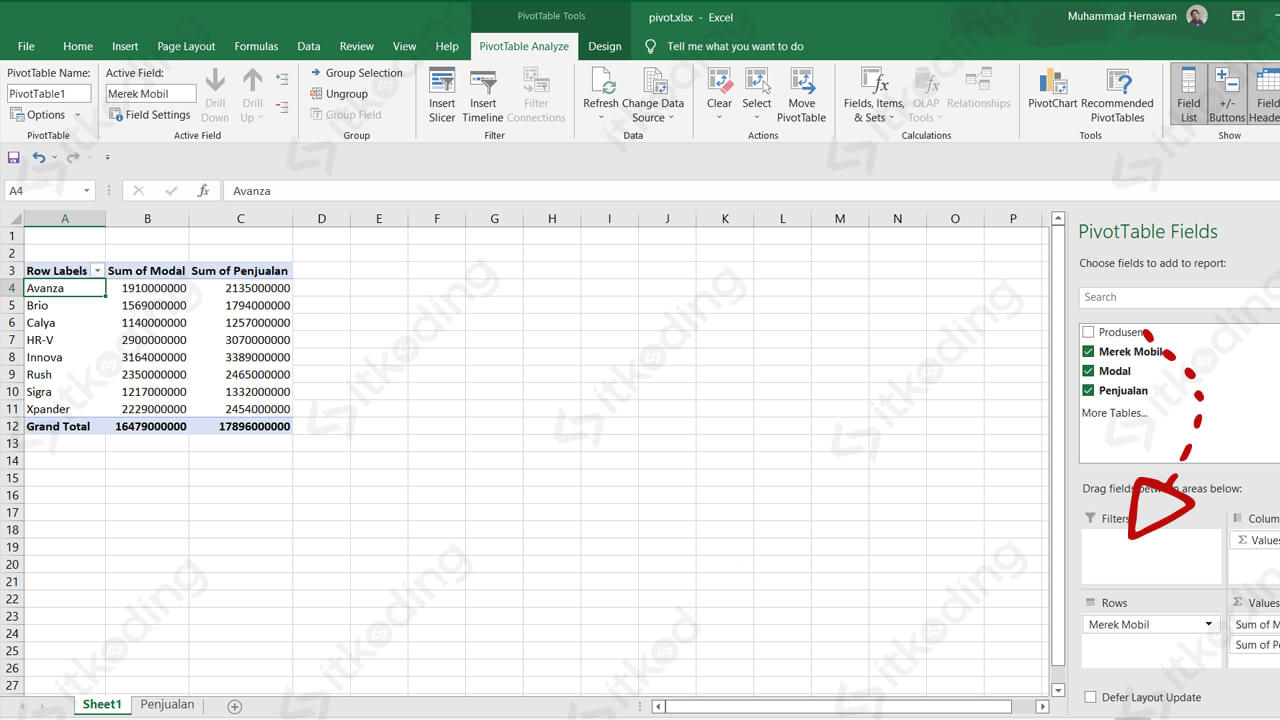Check the Produsen field checkbox

(x=1086, y=331)
